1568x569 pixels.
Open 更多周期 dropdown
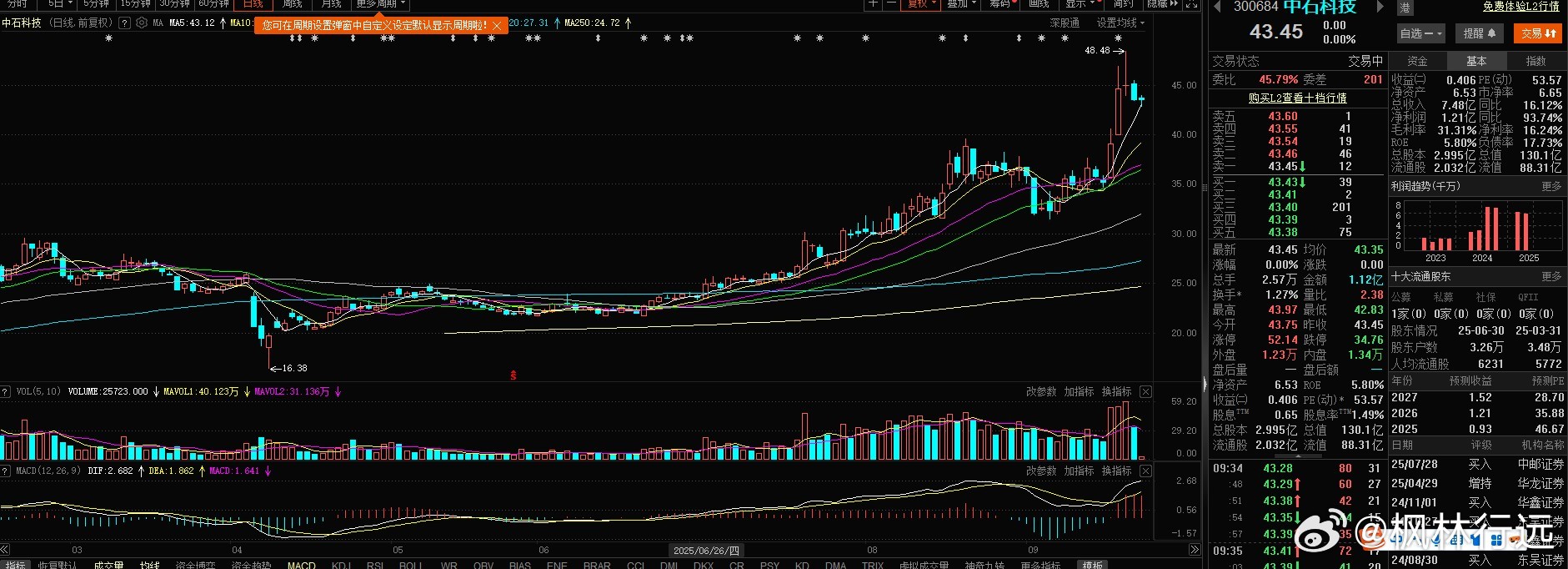click(x=380, y=4)
